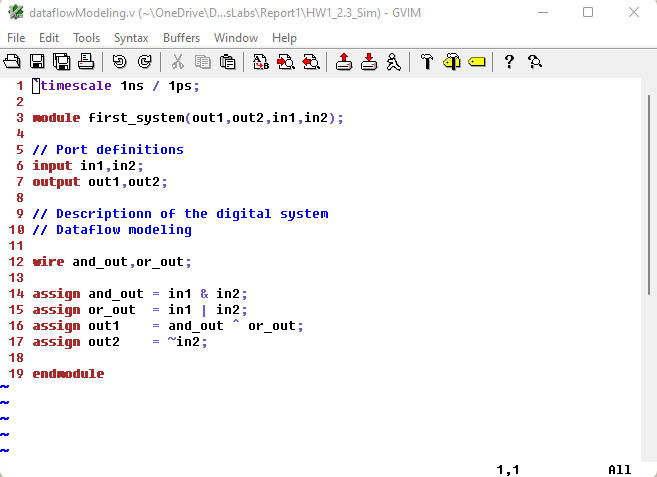Save the current file using the floppy icon
This screenshot has height=477, width=657.
(37, 62)
